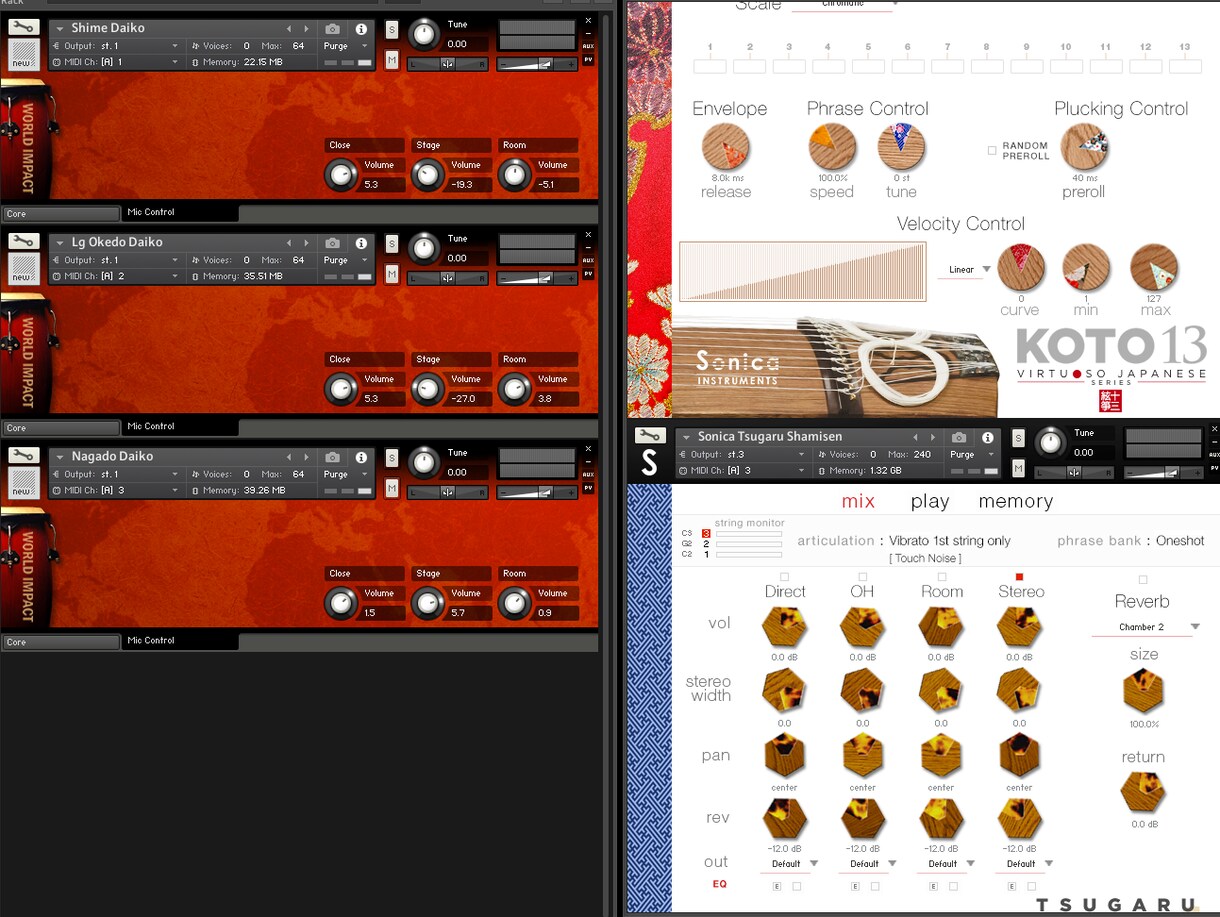Open the Shamisen Direct out Default dropdown
The image size is (1220, 917).
click(792, 864)
